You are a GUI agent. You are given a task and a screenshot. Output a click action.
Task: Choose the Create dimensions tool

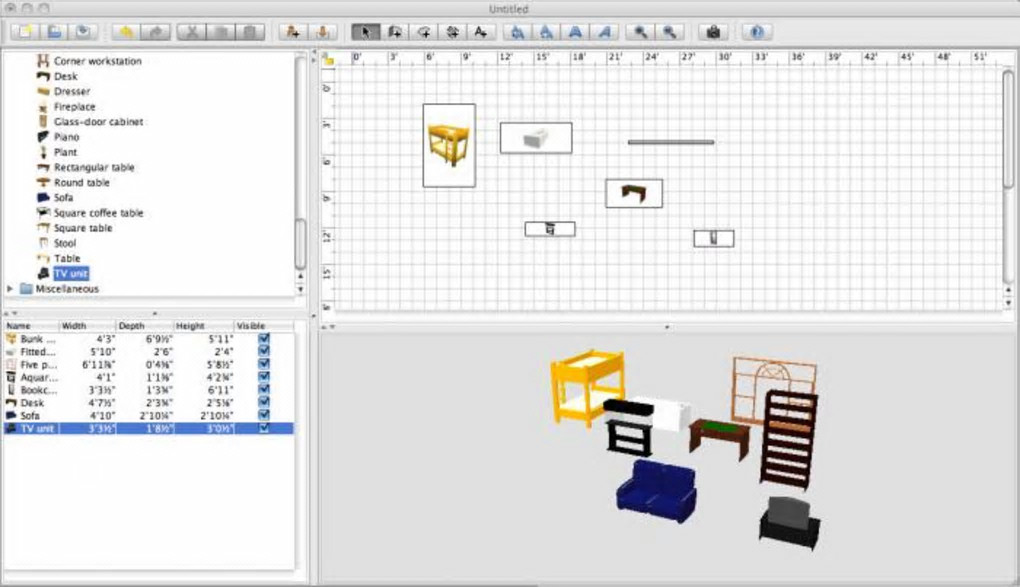pos(452,32)
